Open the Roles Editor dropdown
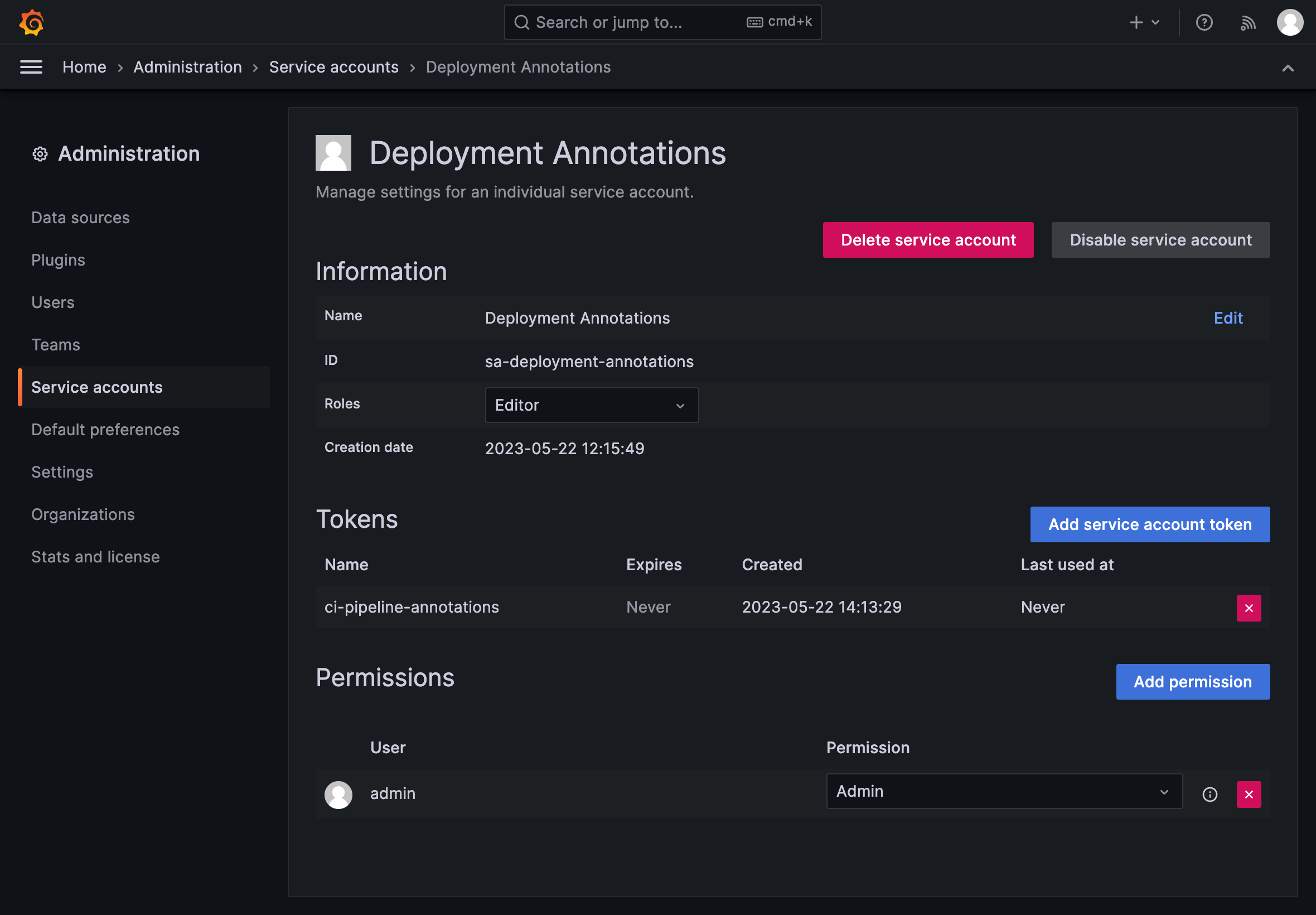Screen dimensions: 1316x915 pyautogui.click(x=591, y=405)
